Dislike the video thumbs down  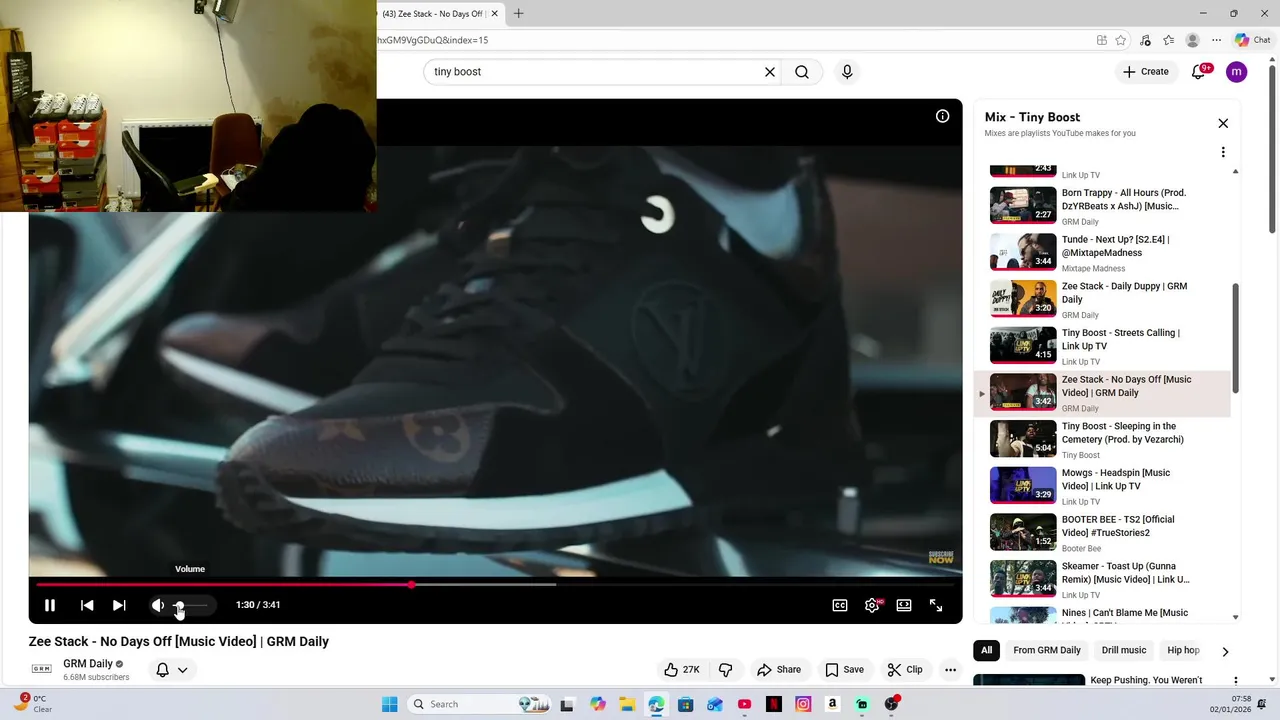click(x=726, y=670)
